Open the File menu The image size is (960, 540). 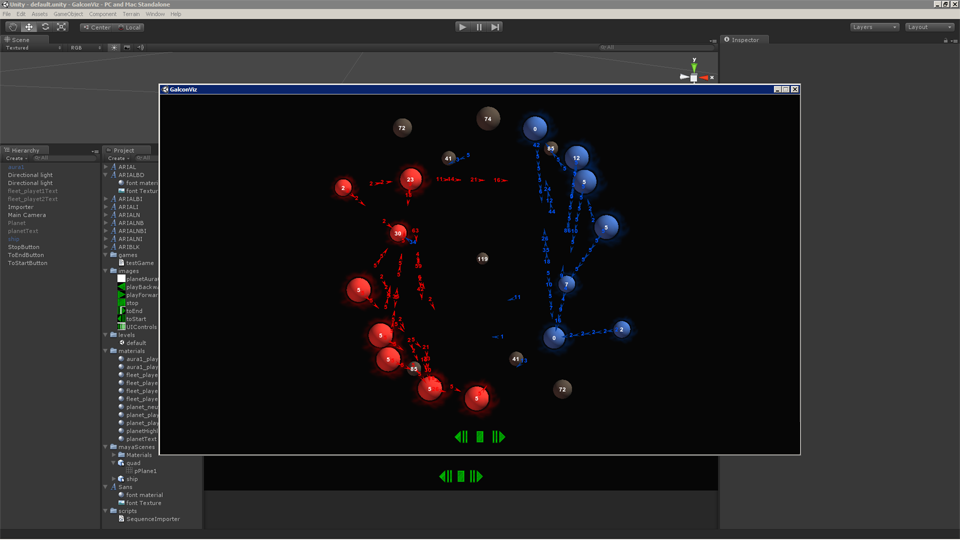pos(7,14)
